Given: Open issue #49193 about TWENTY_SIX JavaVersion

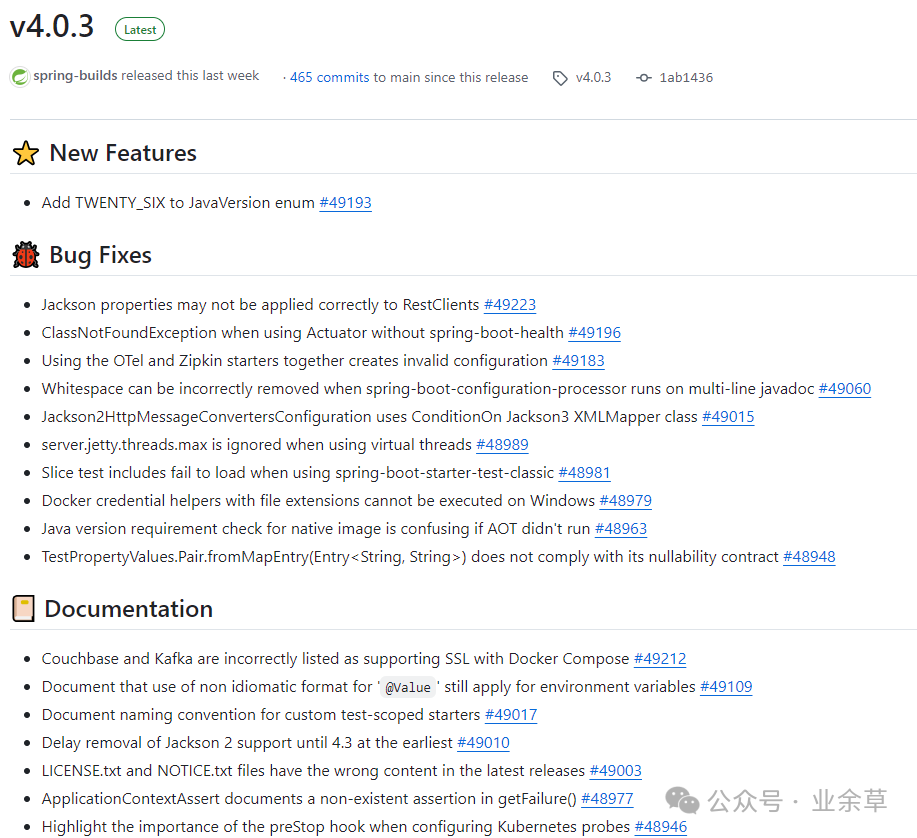Looking at the screenshot, I should click(x=345, y=202).
